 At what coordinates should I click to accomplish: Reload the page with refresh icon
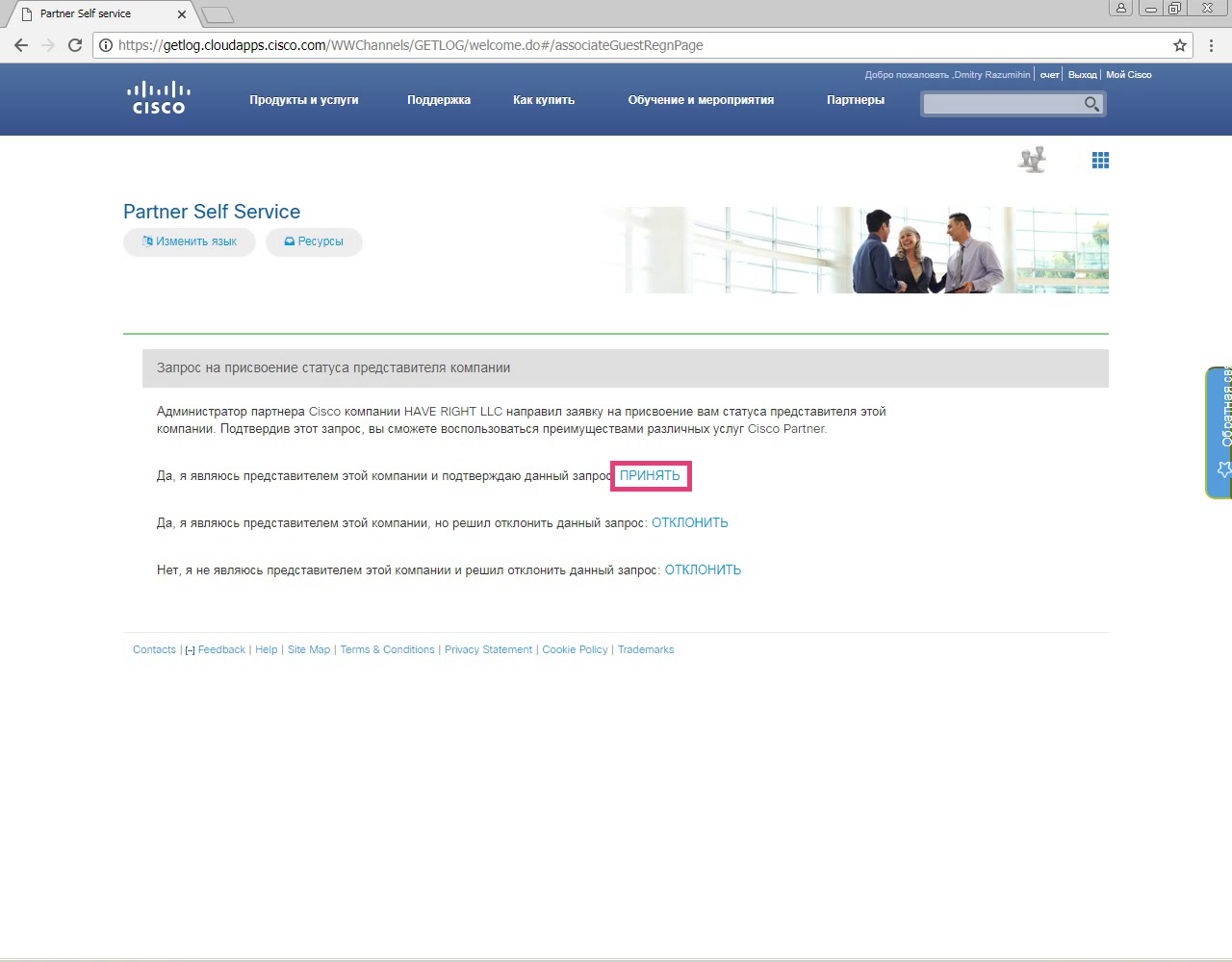click(75, 45)
